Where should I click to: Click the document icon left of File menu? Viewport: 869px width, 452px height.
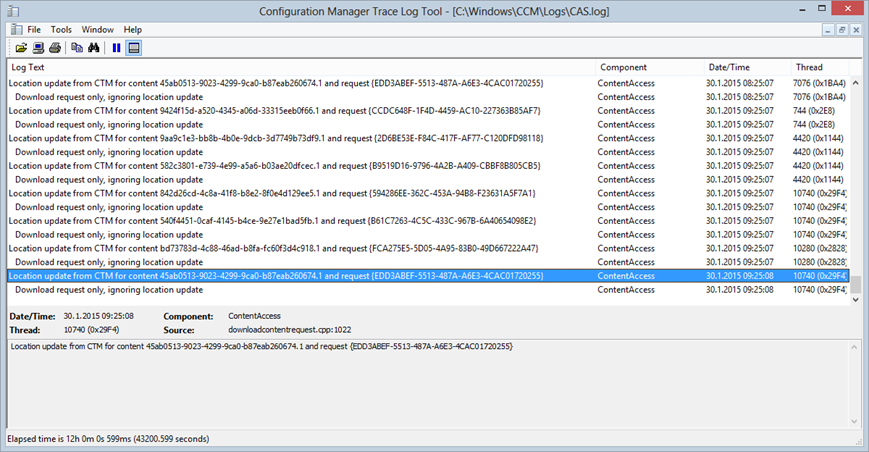pos(17,29)
